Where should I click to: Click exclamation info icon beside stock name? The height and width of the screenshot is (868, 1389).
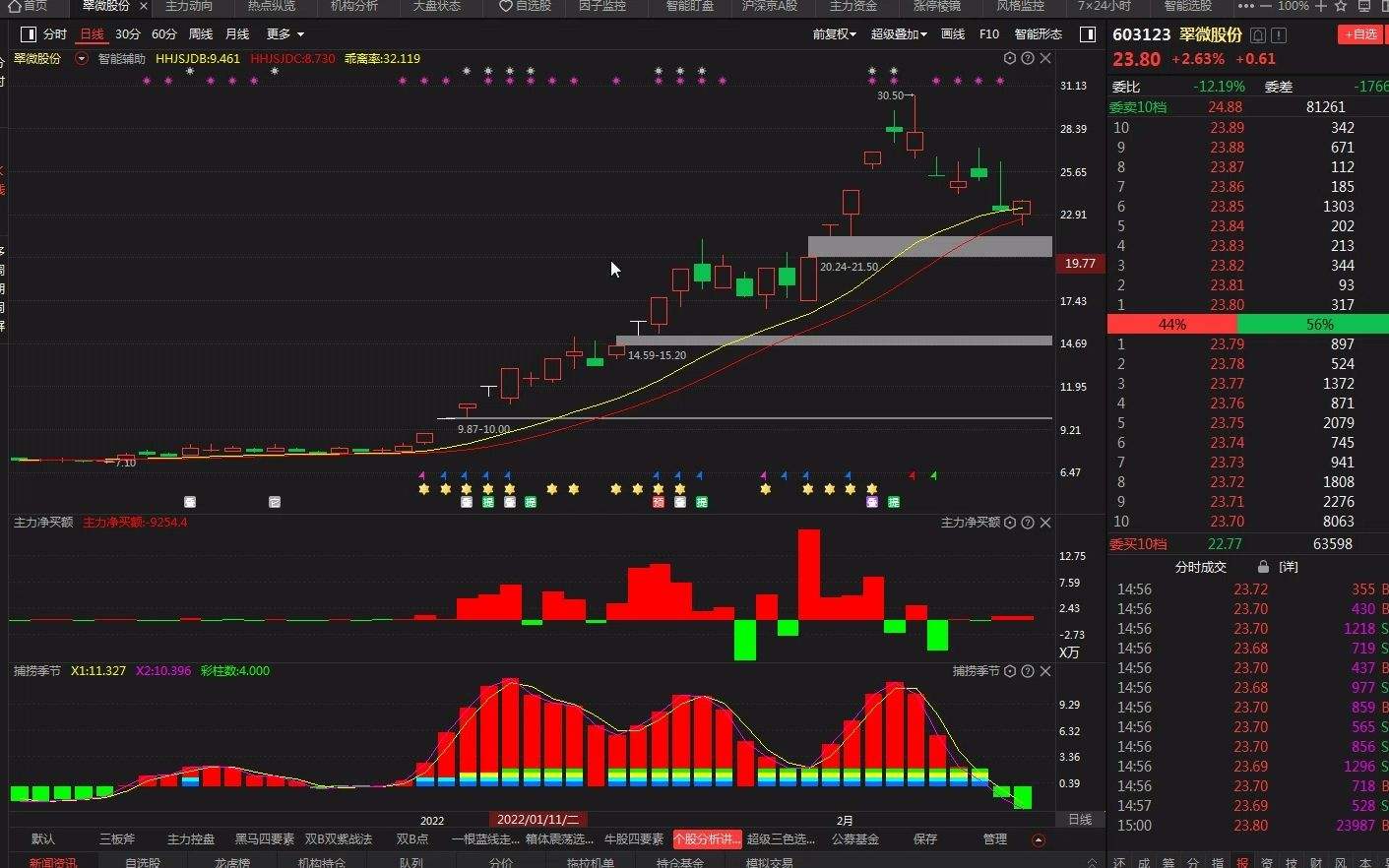(1279, 34)
